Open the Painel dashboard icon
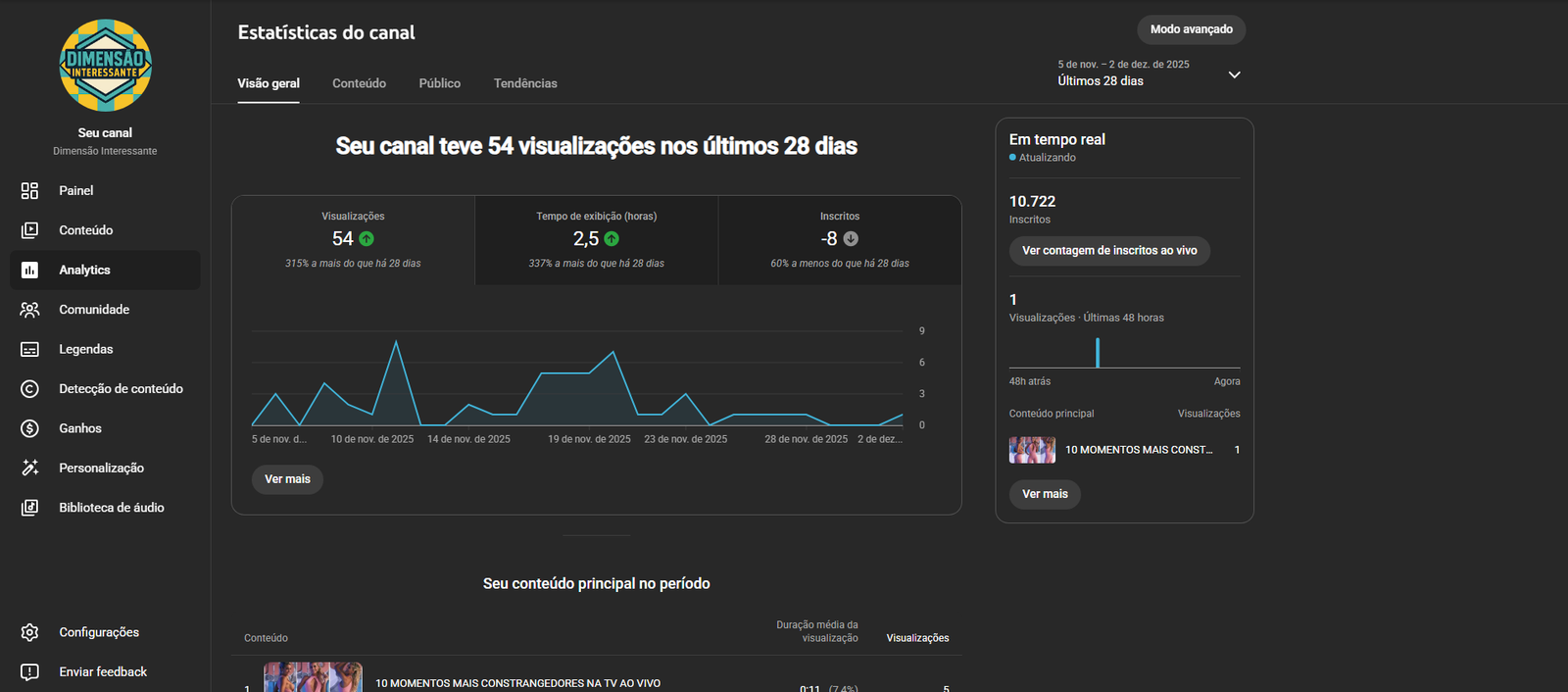This screenshot has height=692, width=1568. click(29, 191)
